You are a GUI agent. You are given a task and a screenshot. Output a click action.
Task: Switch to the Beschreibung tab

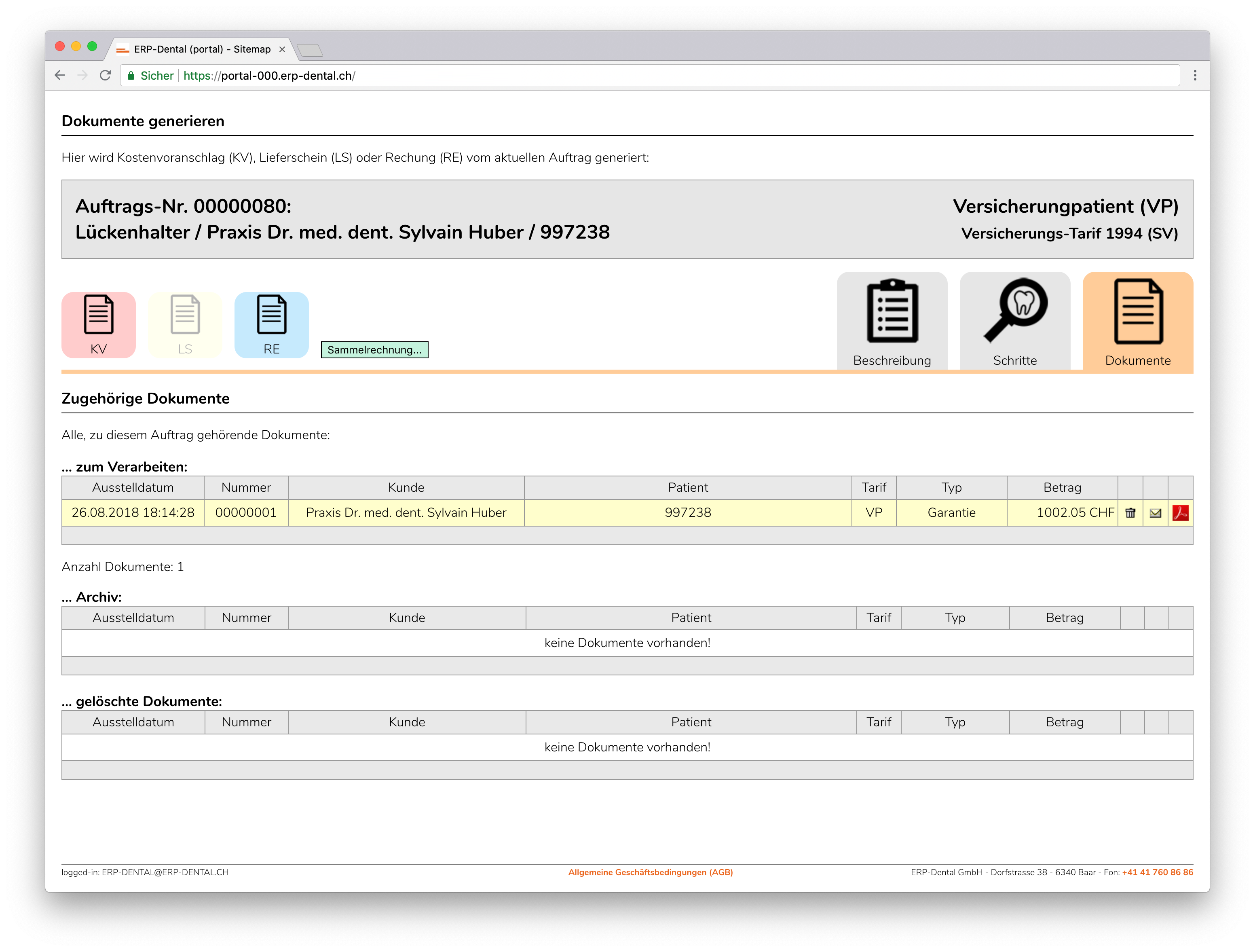pos(892,322)
